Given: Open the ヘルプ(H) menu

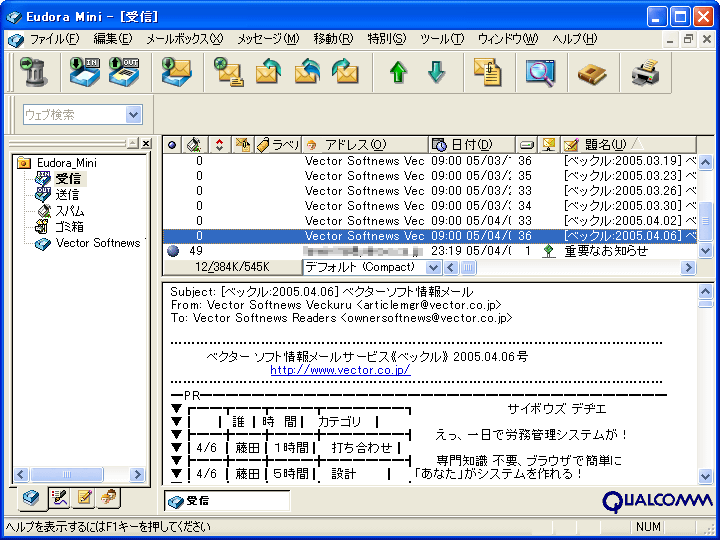Looking at the screenshot, I should click(x=574, y=39).
